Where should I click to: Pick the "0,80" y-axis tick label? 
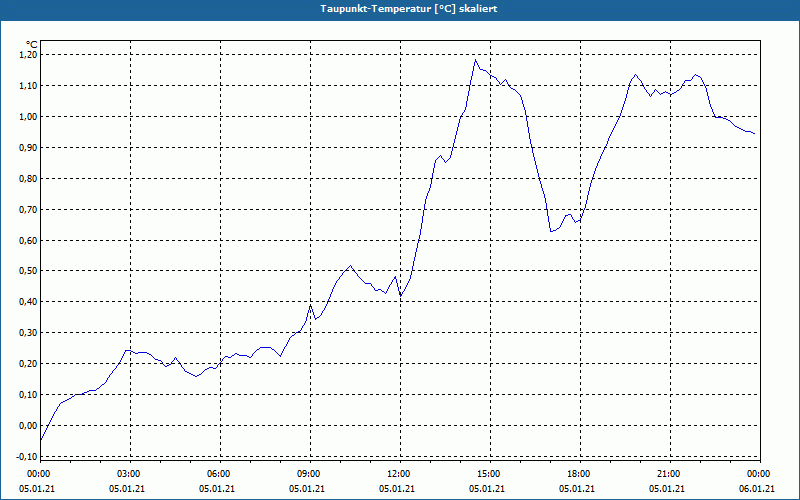(x=30, y=179)
